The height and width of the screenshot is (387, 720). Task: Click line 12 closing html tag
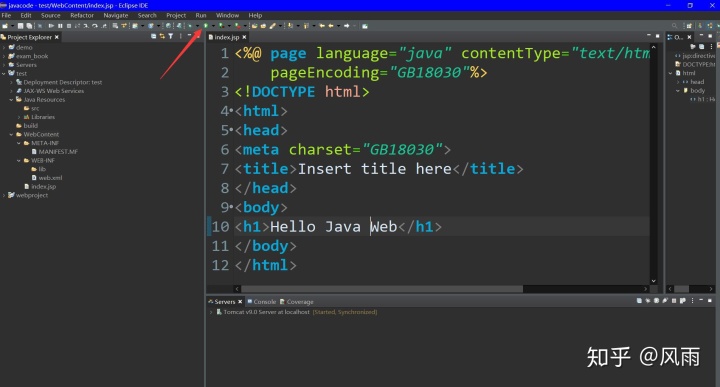click(x=265, y=265)
